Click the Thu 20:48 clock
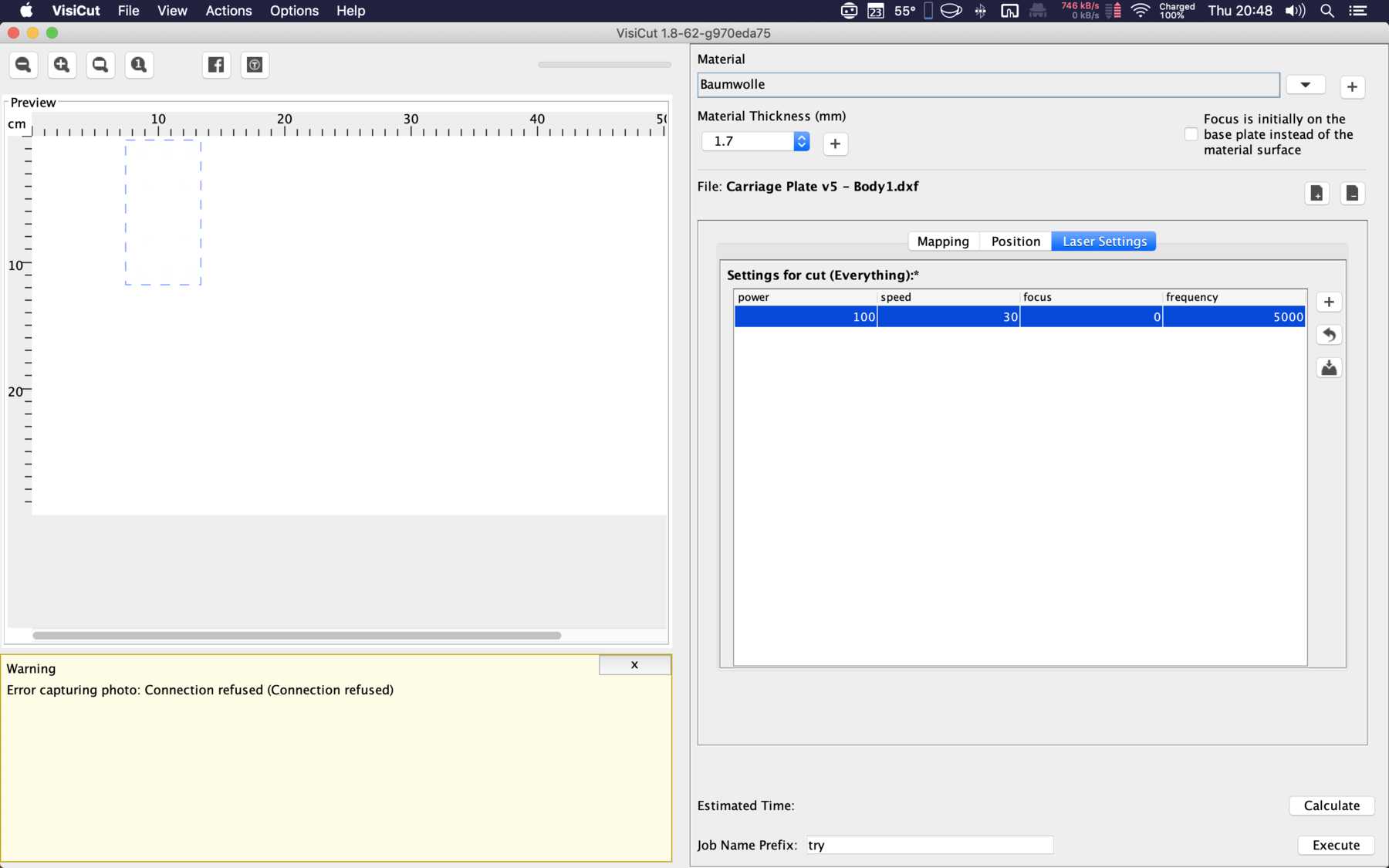The image size is (1389, 868). 1240,11
